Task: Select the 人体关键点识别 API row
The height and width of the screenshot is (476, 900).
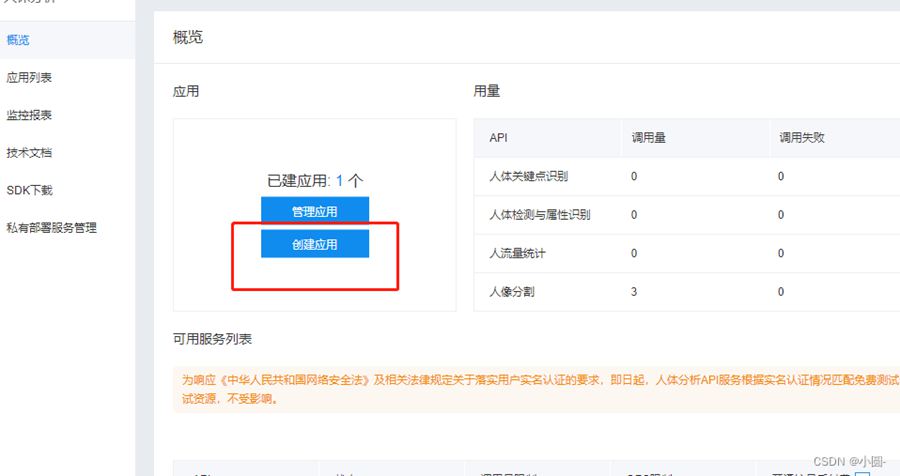Action: click(x=528, y=176)
